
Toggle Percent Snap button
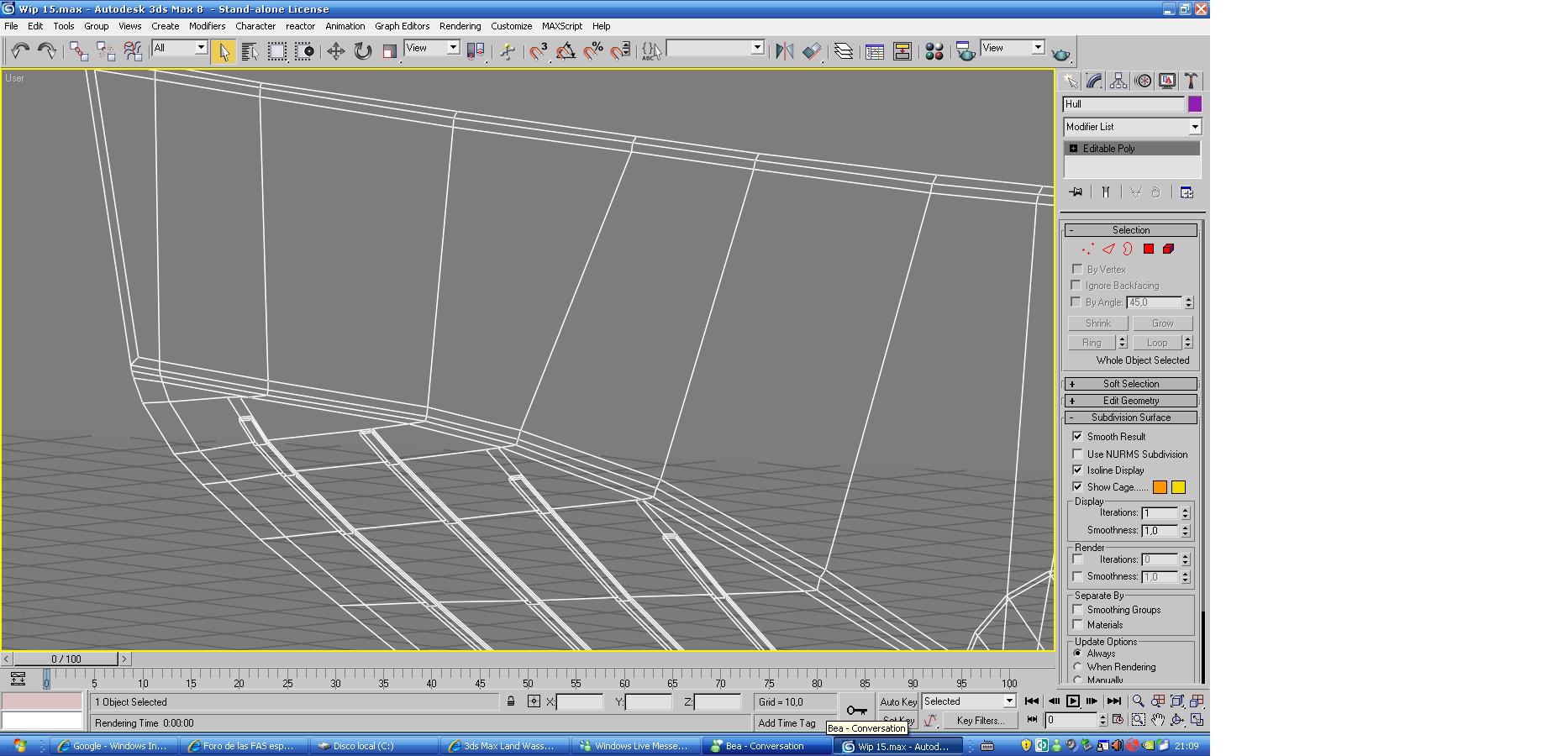tap(593, 51)
